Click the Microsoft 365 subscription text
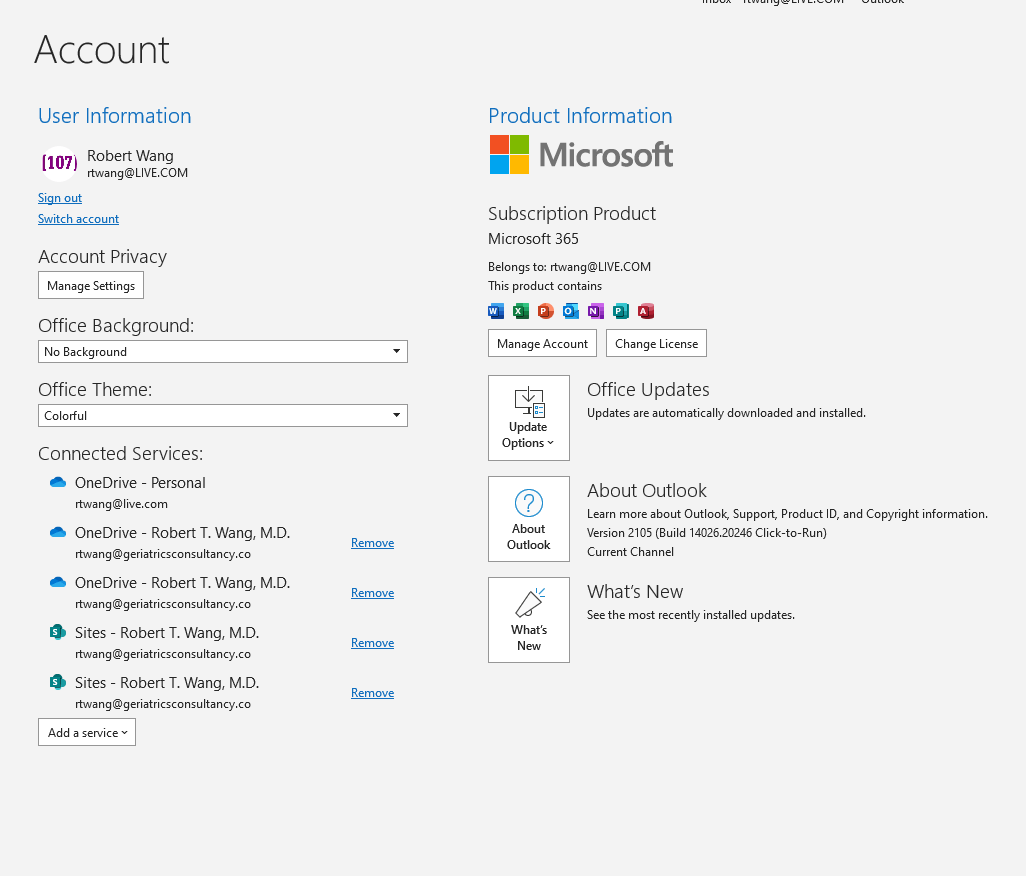 (533, 239)
